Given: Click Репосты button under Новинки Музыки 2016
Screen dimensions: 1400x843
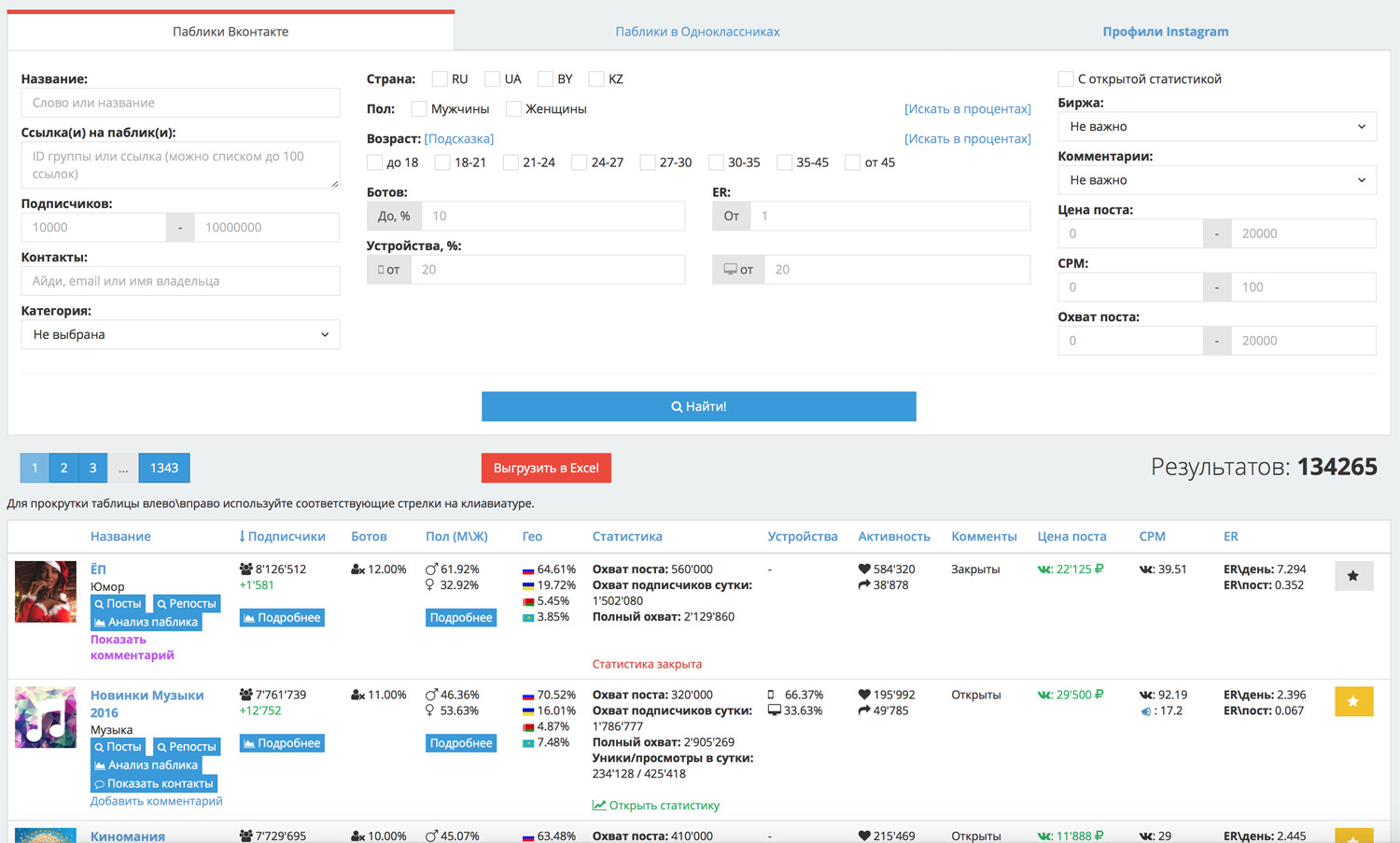Looking at the screenshot, I should coord(187,747).
